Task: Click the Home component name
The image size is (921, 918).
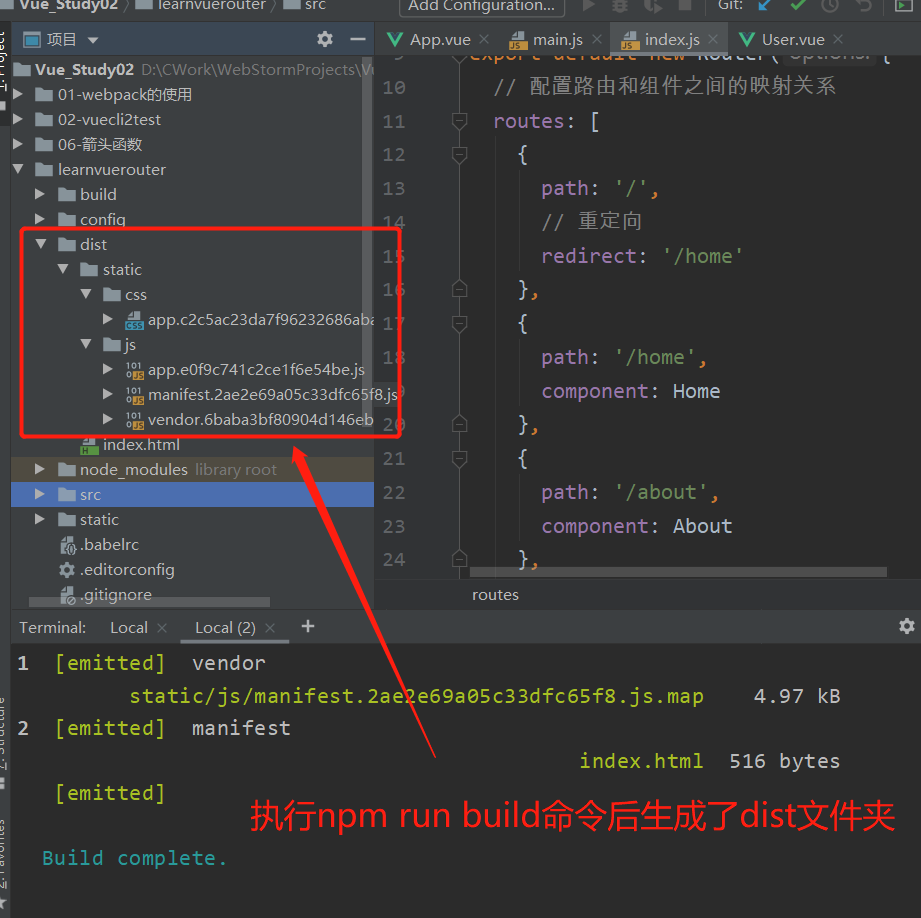Action: coord(696,391)
